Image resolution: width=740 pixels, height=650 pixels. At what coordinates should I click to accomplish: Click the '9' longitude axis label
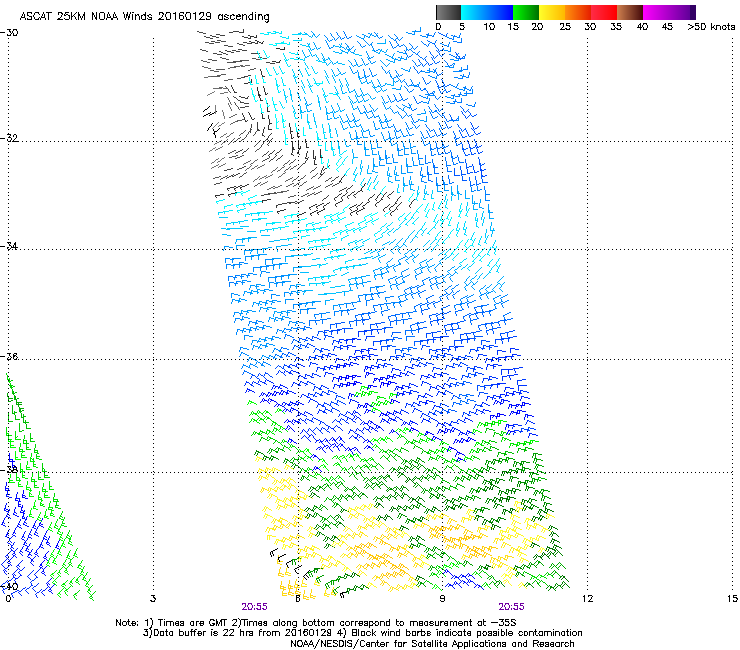pos(442,599)
